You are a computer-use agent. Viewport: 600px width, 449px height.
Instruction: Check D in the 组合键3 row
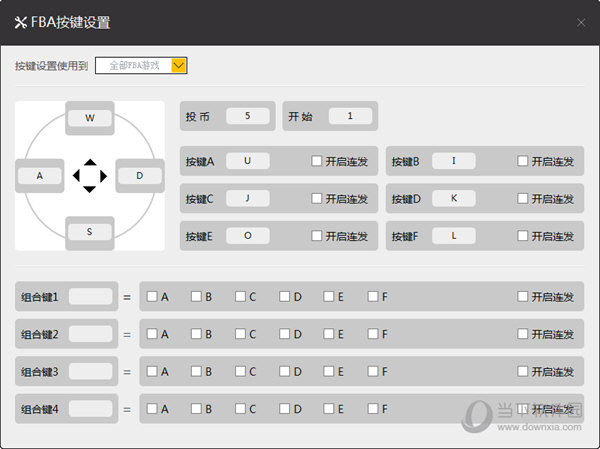click(284, 371)
